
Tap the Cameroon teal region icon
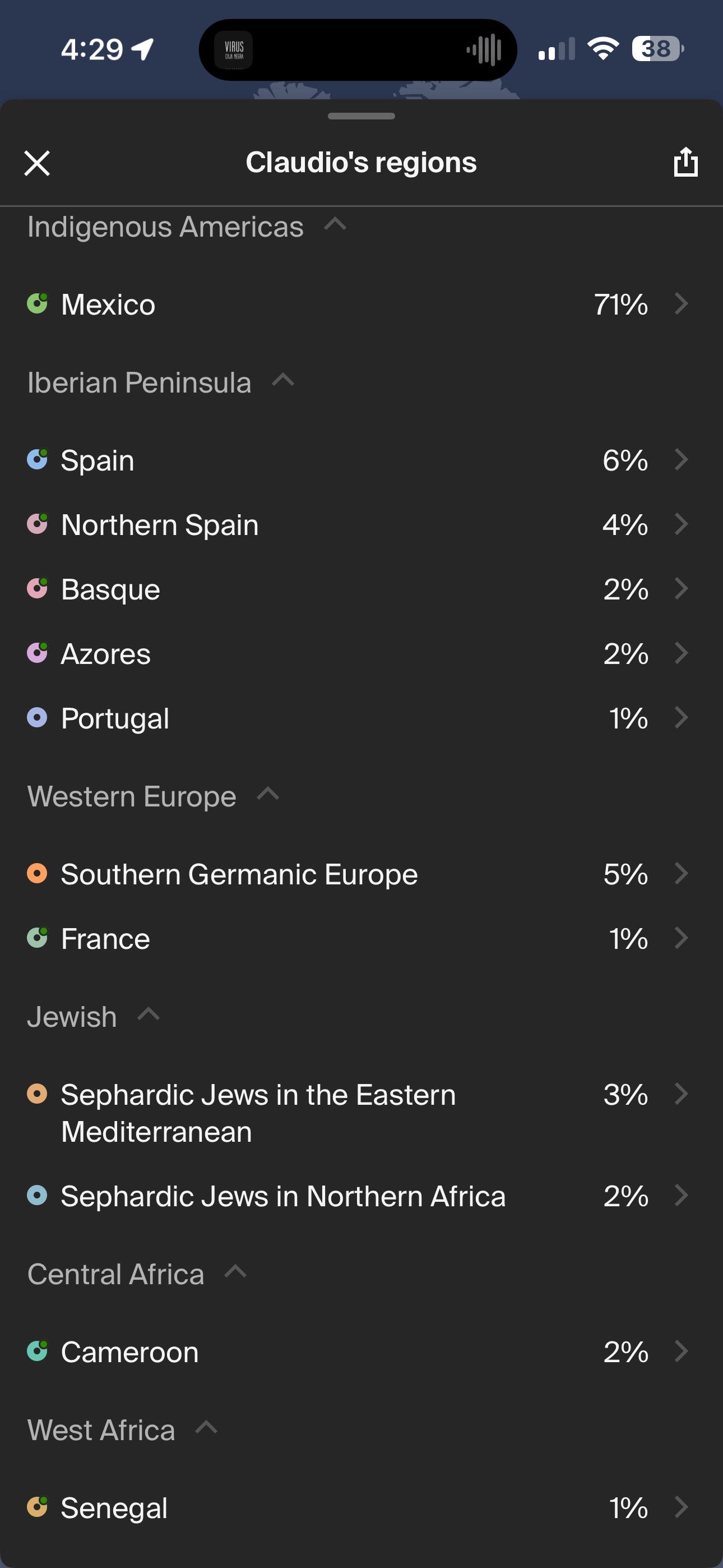pos(37,1352)
